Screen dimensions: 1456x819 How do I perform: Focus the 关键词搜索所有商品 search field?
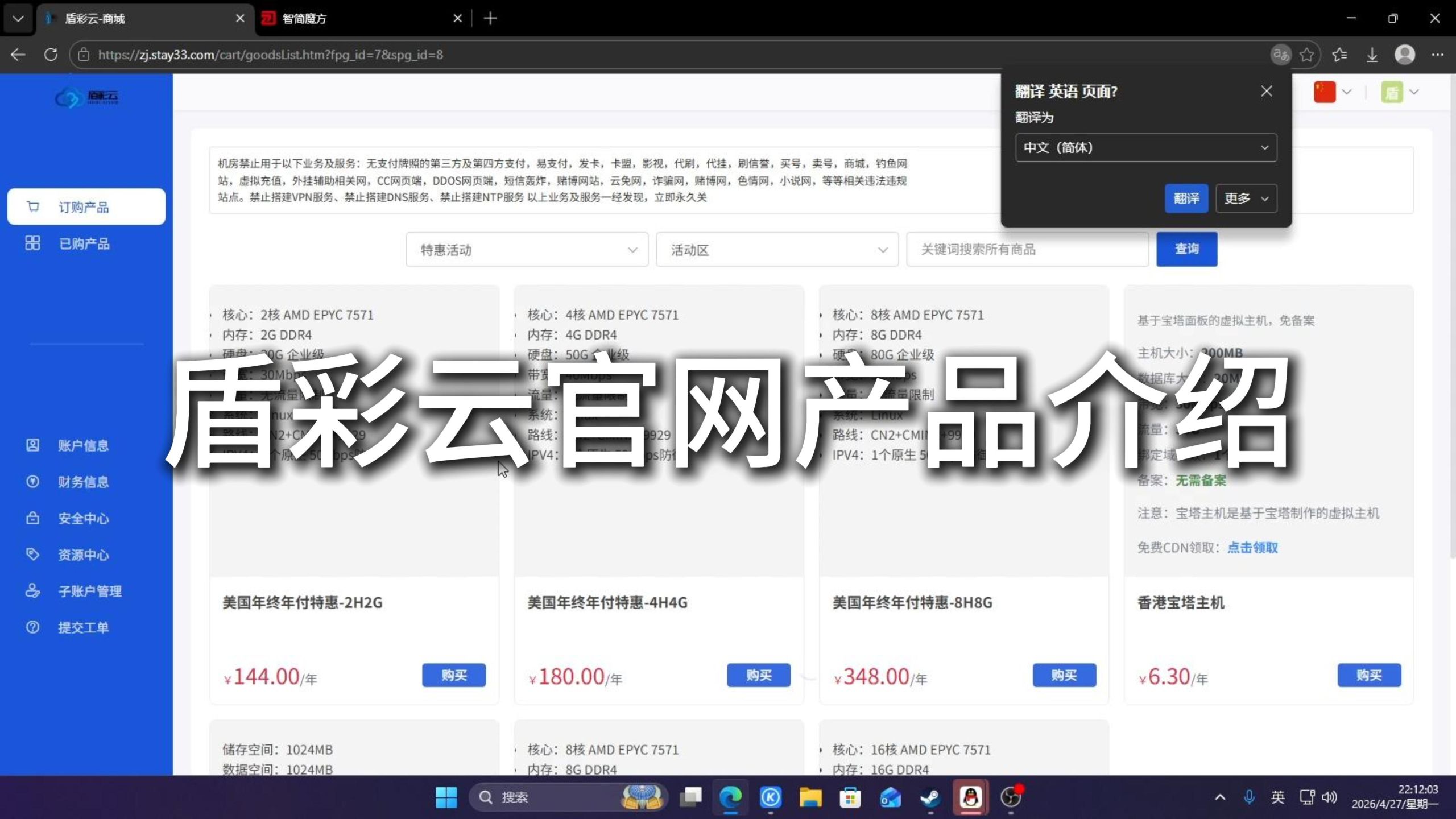point(1027,249)
